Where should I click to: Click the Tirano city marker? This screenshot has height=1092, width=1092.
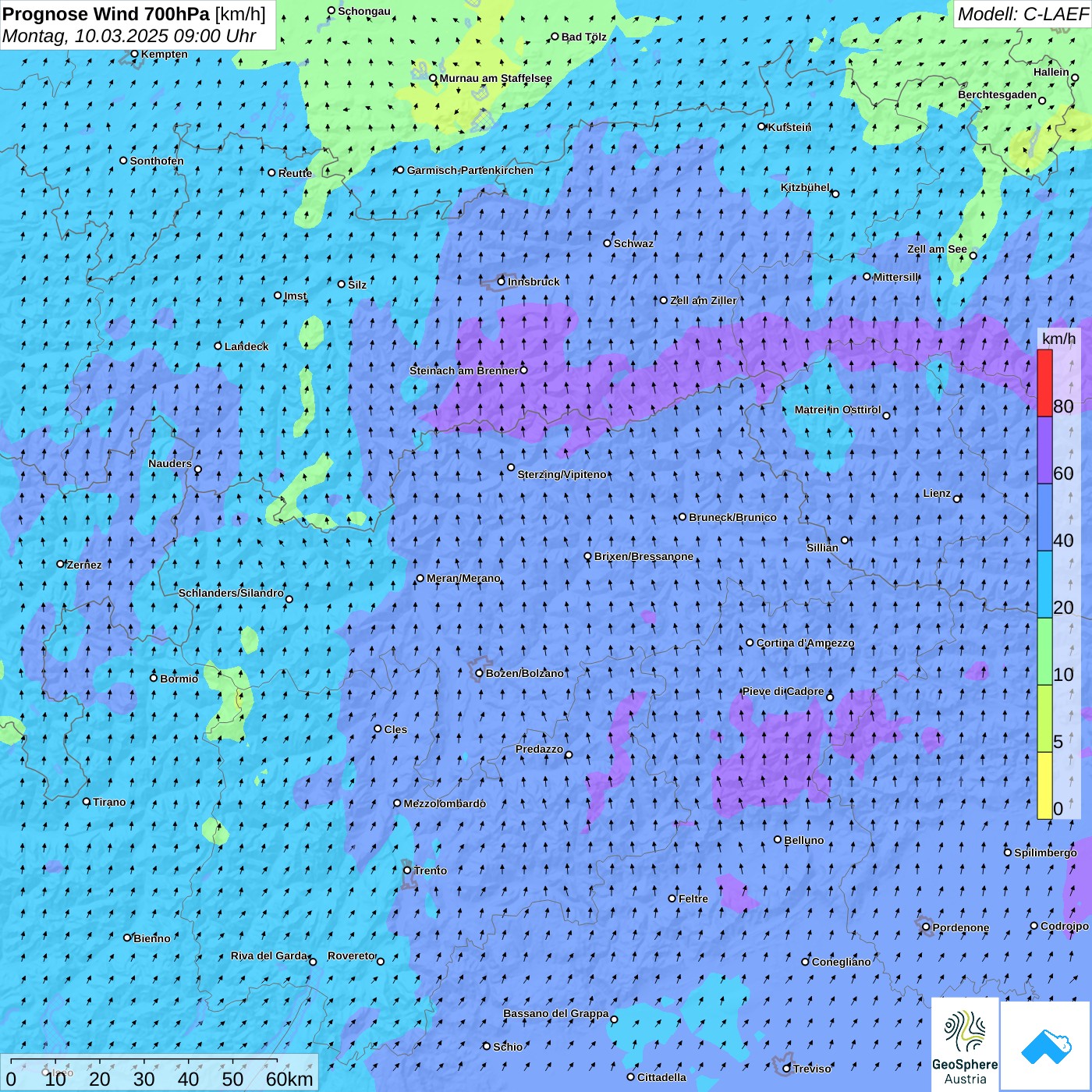point(87,801)
